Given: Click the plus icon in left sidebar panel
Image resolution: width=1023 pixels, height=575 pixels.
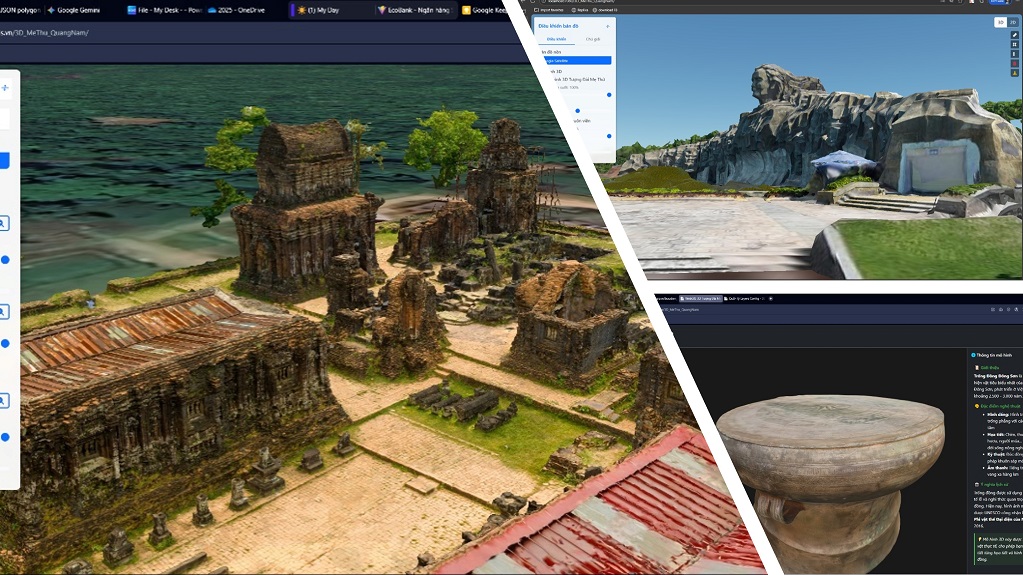Looking at the screenshot, I should tap(5, 87).
